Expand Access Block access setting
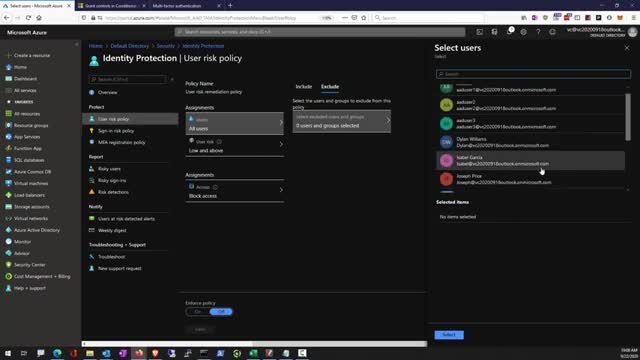 pos(234,191)
